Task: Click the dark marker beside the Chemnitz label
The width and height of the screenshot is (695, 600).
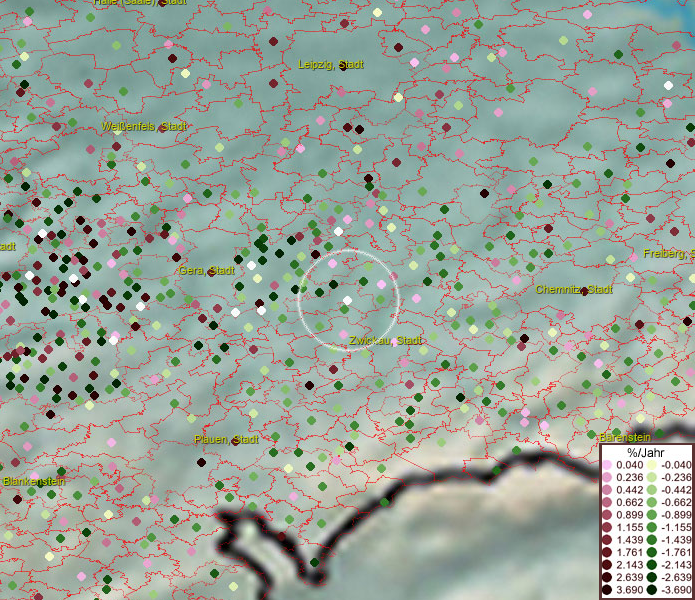Action: pos(585,291)
